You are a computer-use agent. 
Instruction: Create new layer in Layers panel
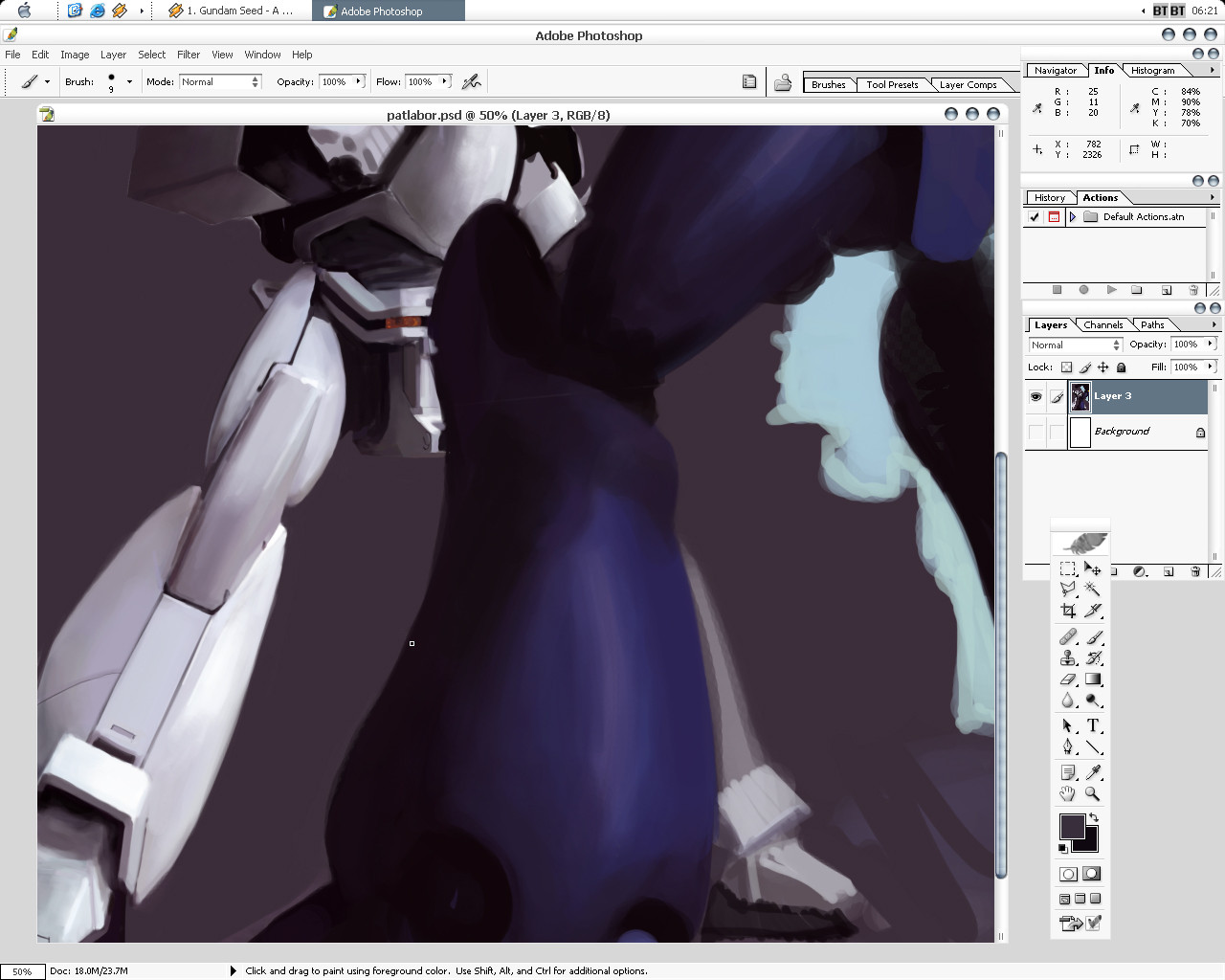[x=1169, y=571]
